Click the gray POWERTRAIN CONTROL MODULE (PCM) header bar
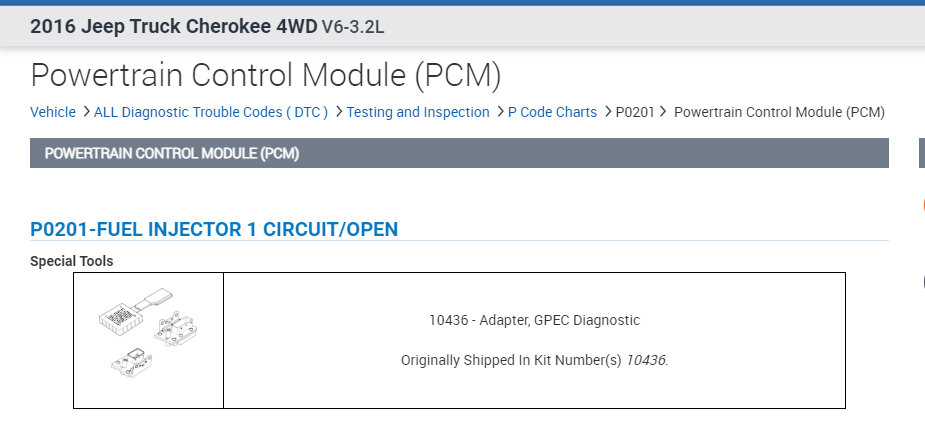The image size is (925, 440). pos(459,153)
